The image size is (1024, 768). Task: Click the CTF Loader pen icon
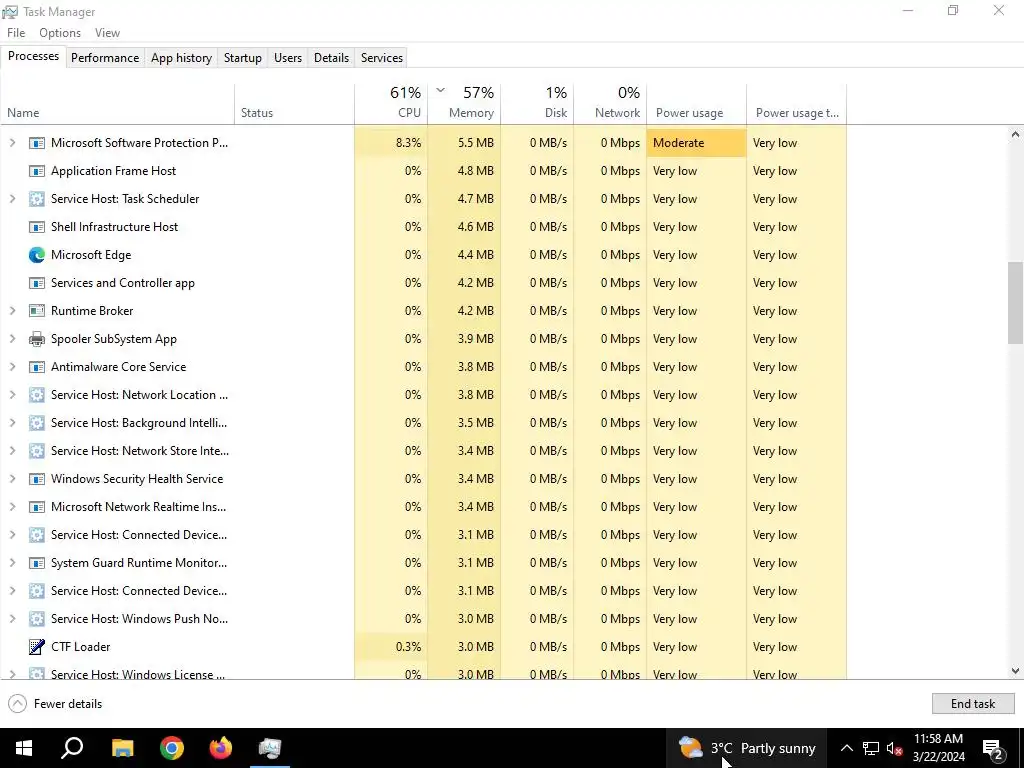point(37,647)
